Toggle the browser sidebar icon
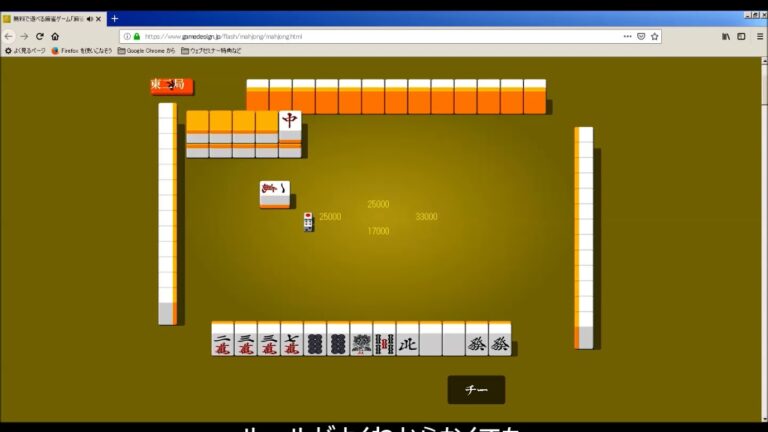Viewport: 768px width, 432px height. [x=741, y=36]
